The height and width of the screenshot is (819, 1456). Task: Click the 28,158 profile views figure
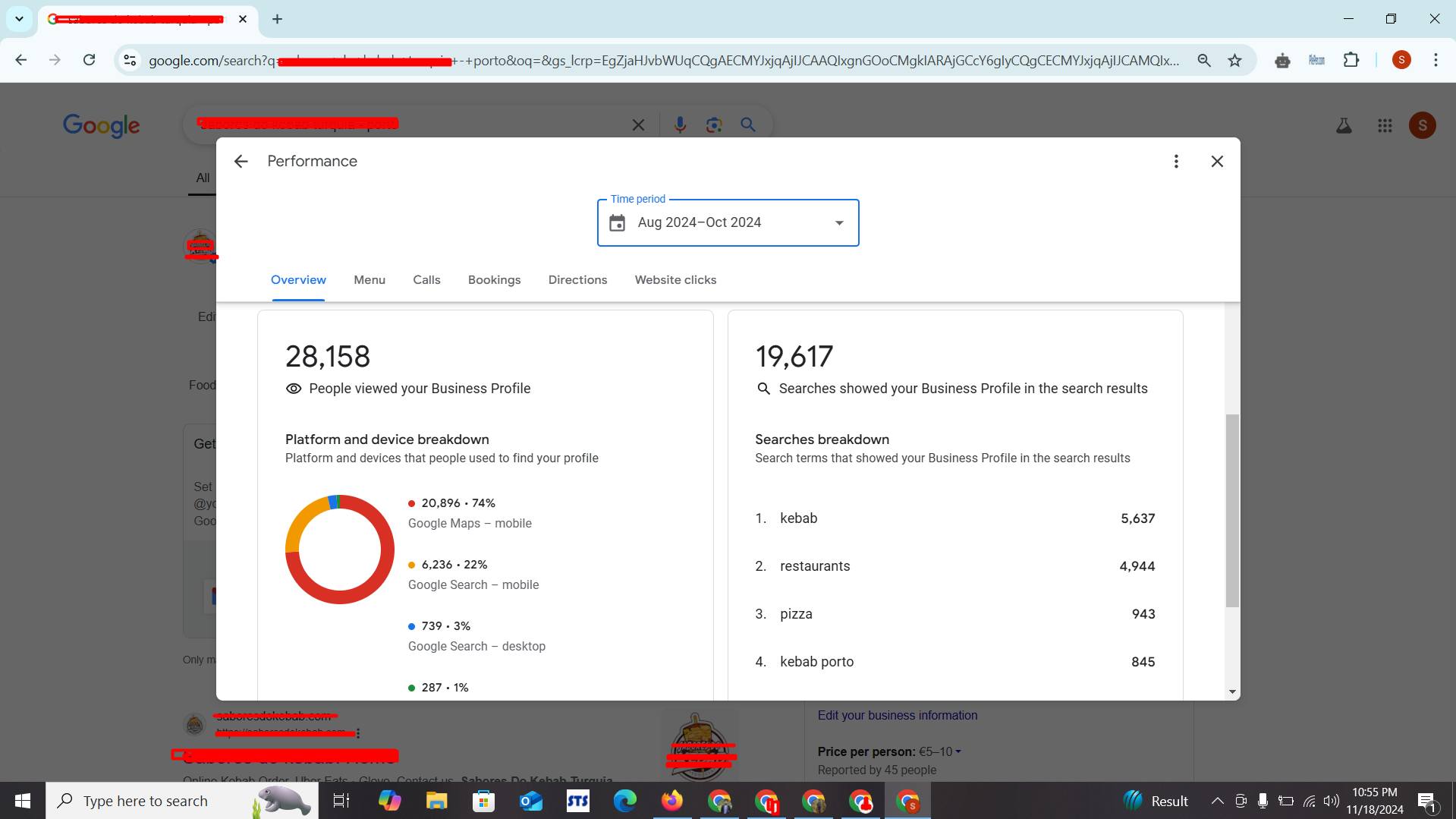click(x=328, y=357)
